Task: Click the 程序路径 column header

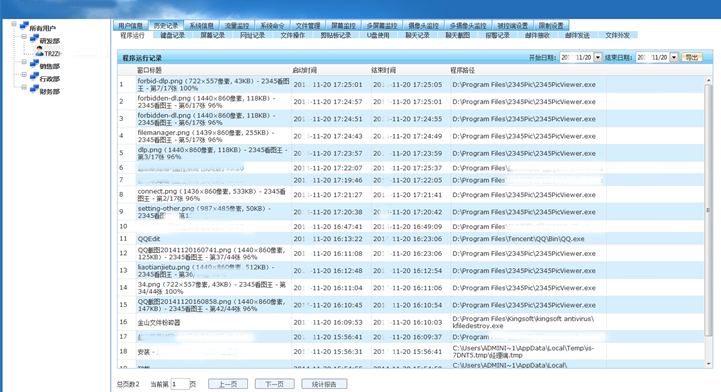Action: click(x=463, y=70)
